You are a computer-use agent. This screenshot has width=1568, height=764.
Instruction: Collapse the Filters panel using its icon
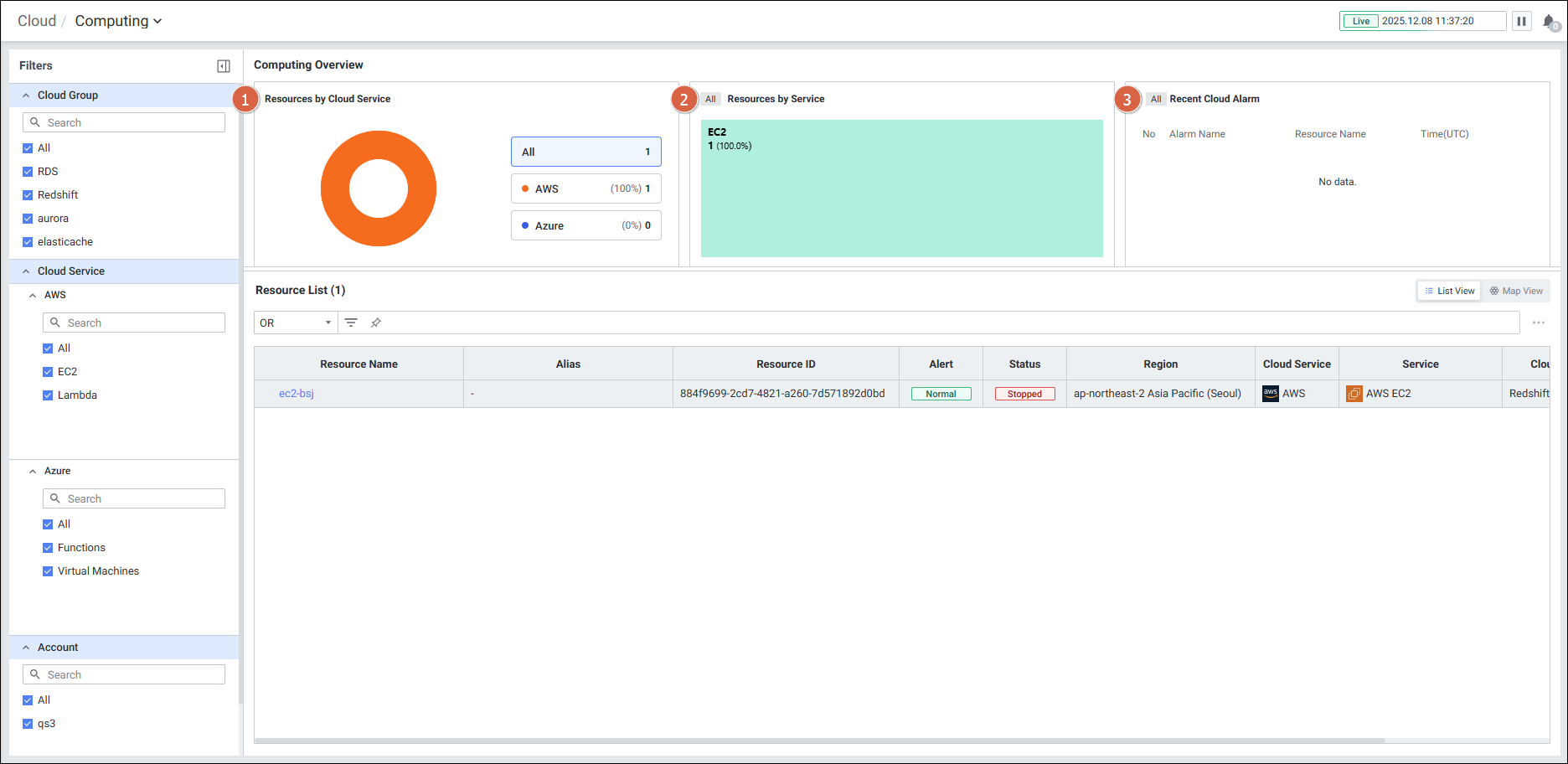[224, 66]
